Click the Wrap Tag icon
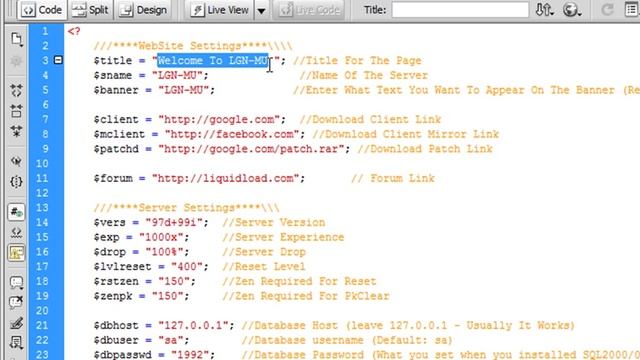640x360 pixels. (x=16, y=323)
